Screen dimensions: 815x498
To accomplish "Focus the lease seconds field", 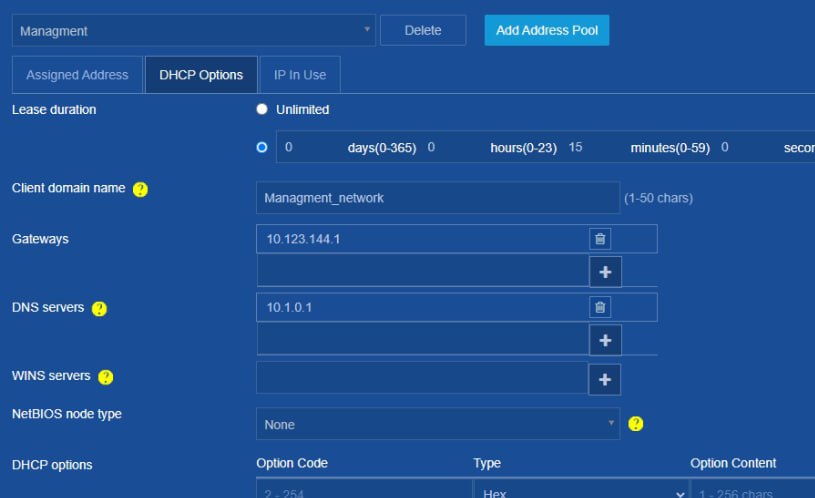I will pos(748,147).
